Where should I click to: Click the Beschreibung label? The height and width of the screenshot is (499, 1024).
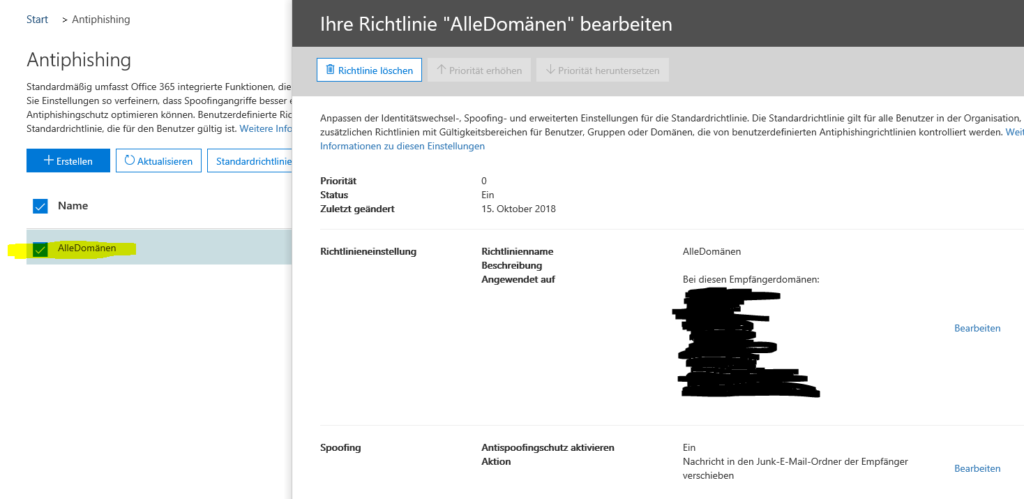(x=513, y=266)
